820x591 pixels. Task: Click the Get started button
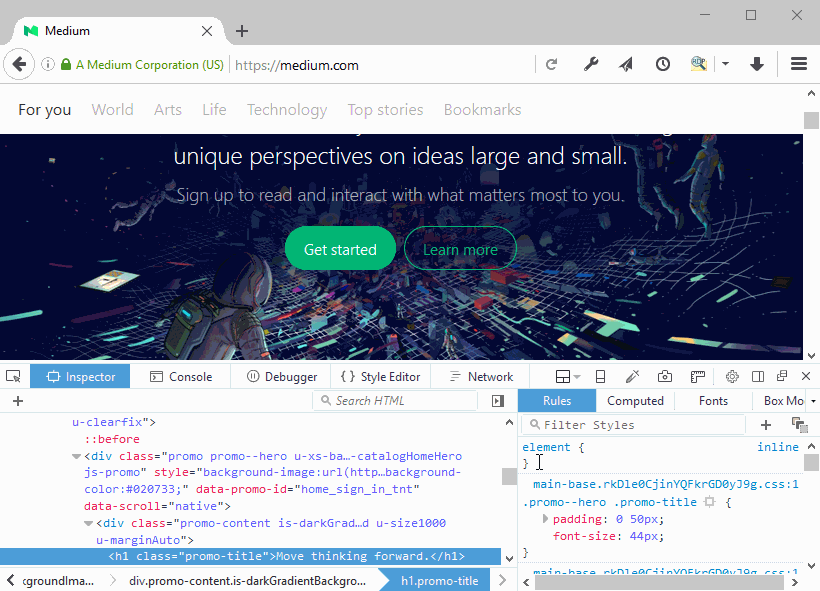coord(340,249)
